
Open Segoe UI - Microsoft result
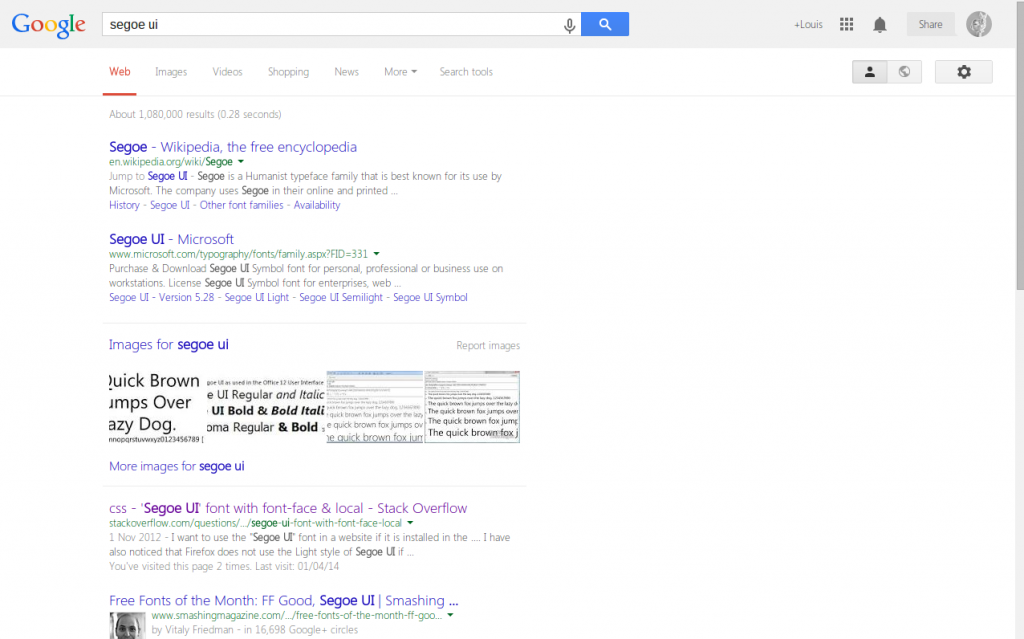tap(171, 239)
